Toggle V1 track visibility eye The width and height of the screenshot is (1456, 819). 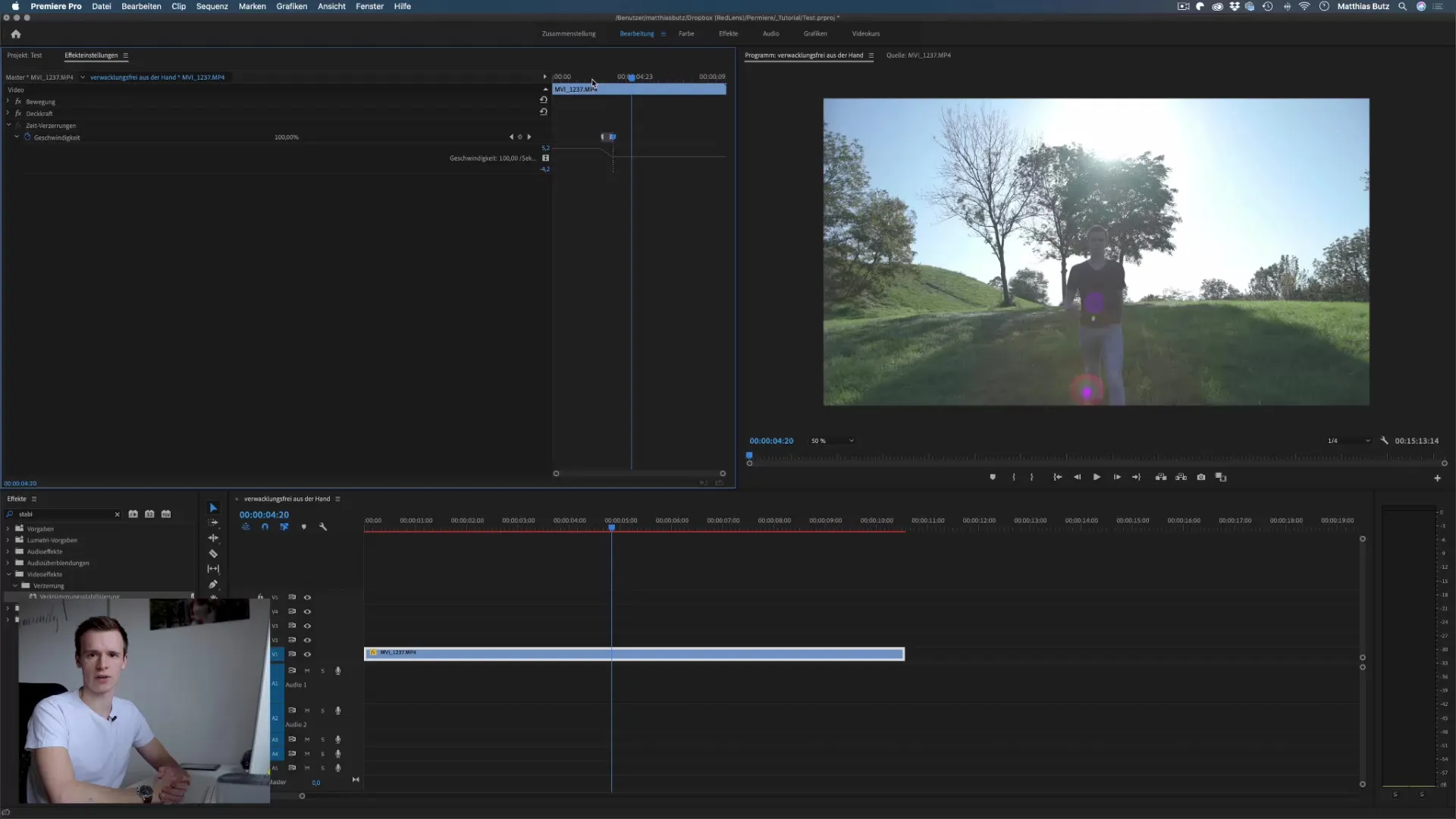point(307,654)
